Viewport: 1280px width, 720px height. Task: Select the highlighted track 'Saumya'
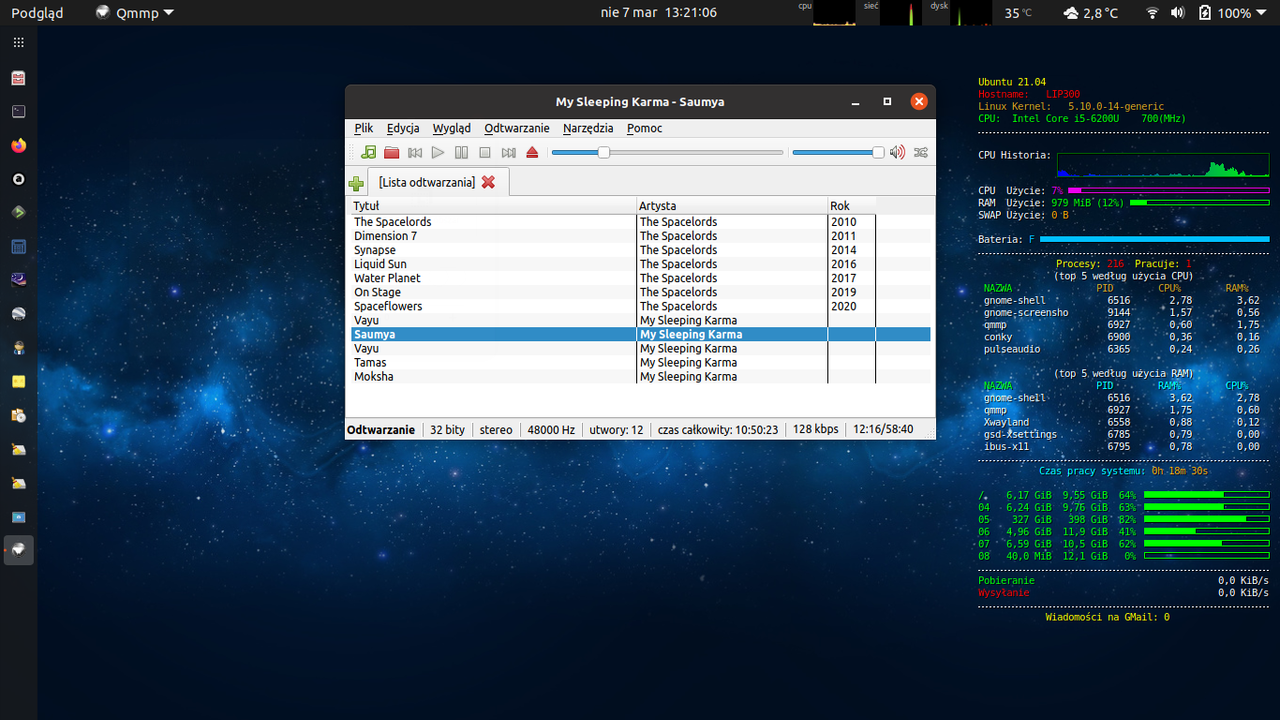(x=640, y=334)
